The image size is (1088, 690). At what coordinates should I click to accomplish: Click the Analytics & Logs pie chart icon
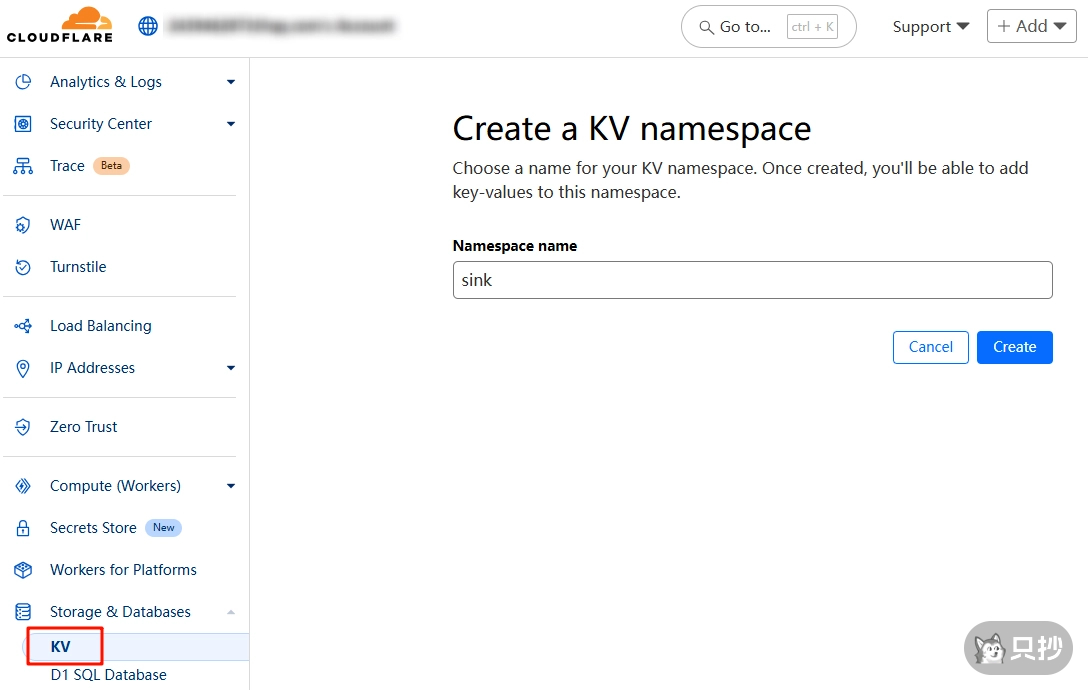coord(23,82)
